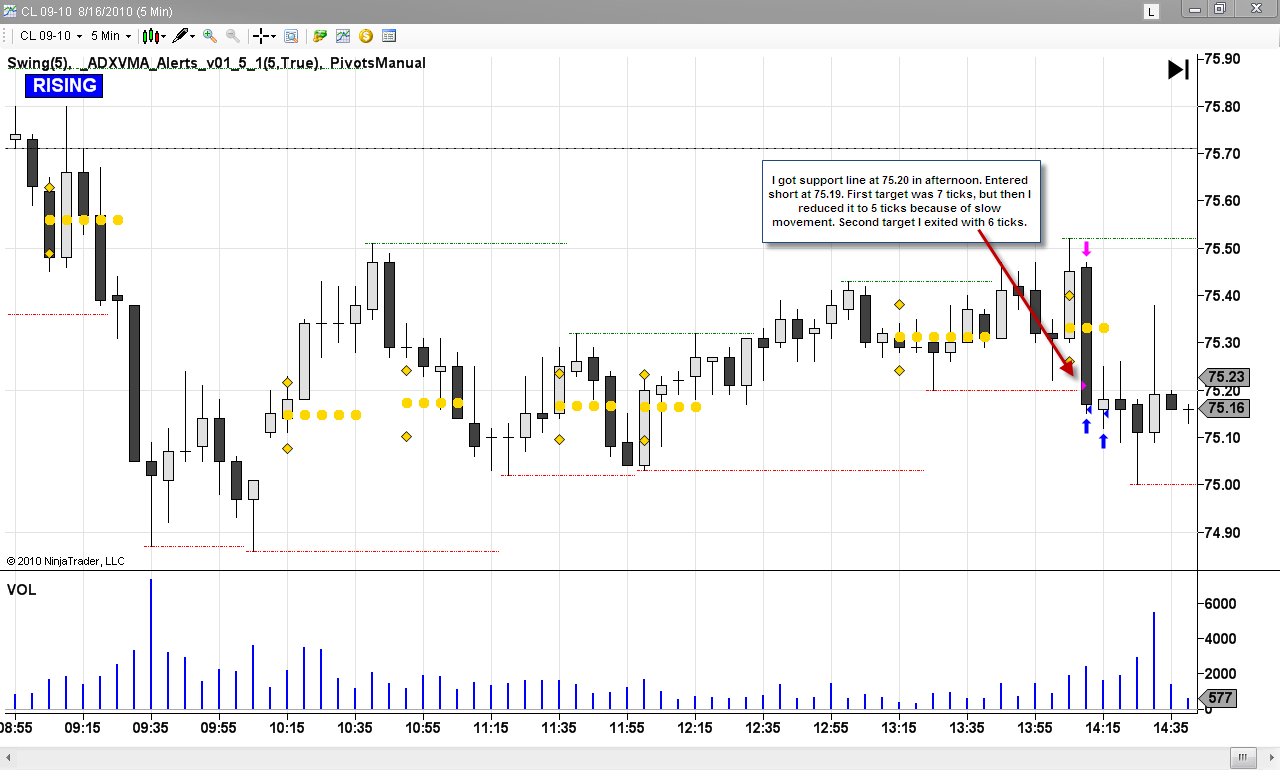Open the CL 09-10 instrument dropdown
1280x770 pixels.
pyautogui.click(x=51, y=36)
